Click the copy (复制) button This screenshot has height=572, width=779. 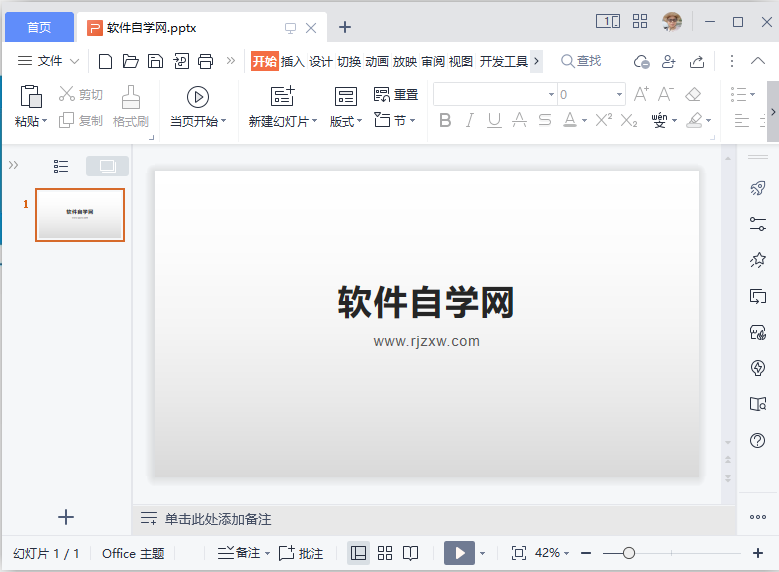click(80, 120)
